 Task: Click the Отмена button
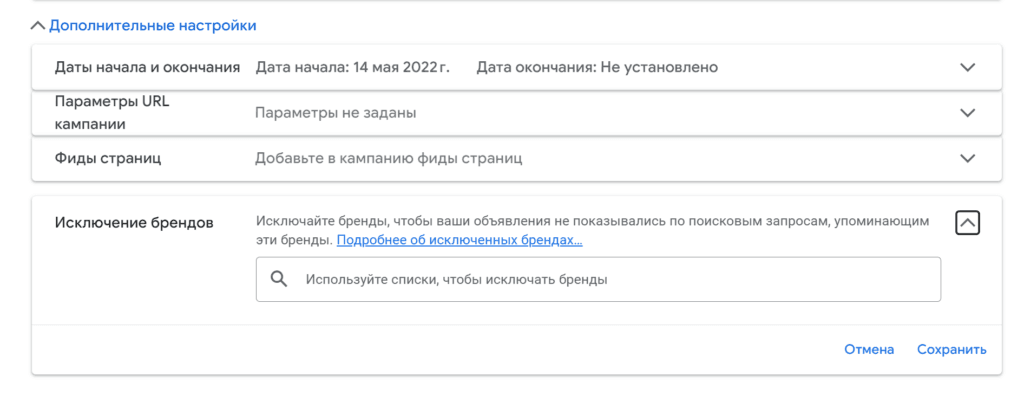point(869,349)
